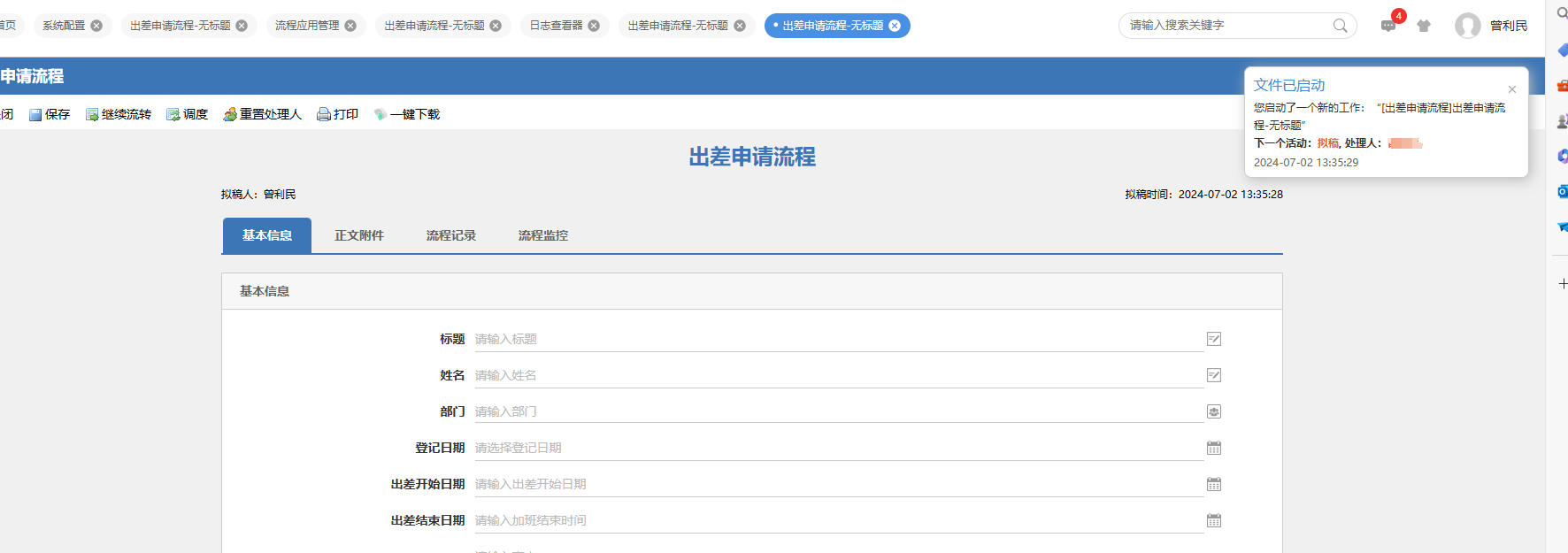The height and width of the screenshot is (553, 1568).
Task: Open the department picker icon beside 部门
Action: [x=1214, y=411]
